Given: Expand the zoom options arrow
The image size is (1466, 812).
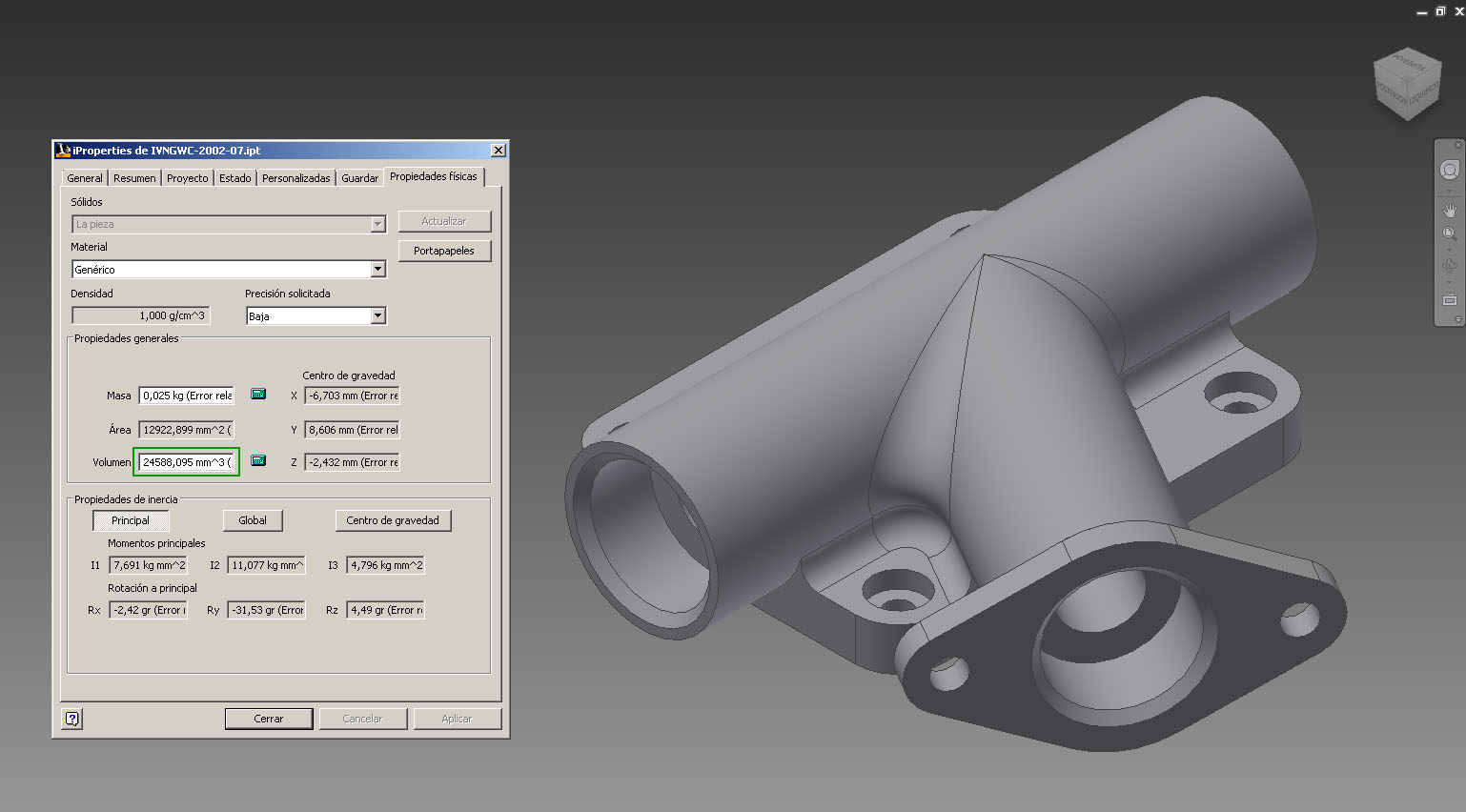Looking at the screenshot, I should (1449, 250).
